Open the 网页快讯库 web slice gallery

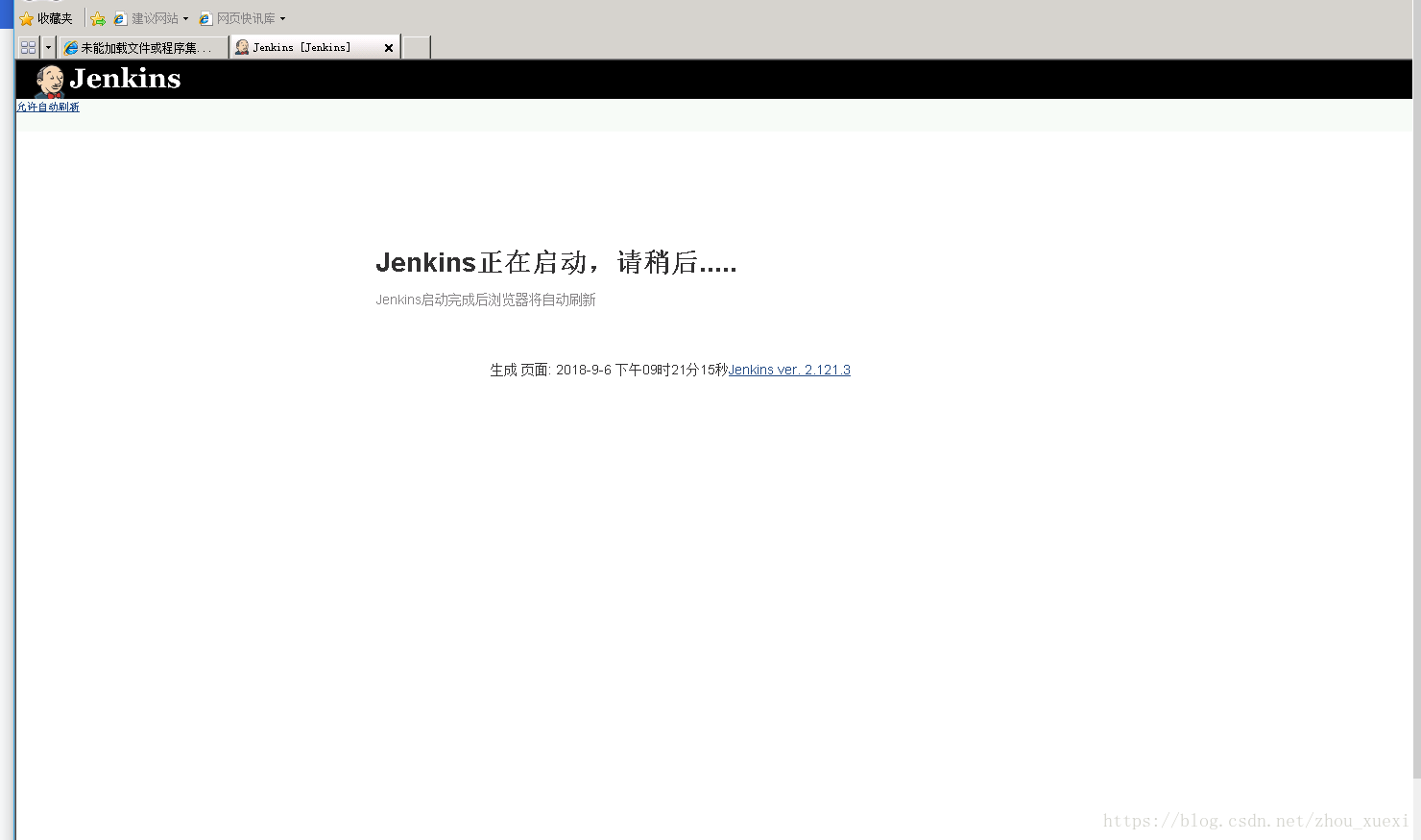pos(237,18)
